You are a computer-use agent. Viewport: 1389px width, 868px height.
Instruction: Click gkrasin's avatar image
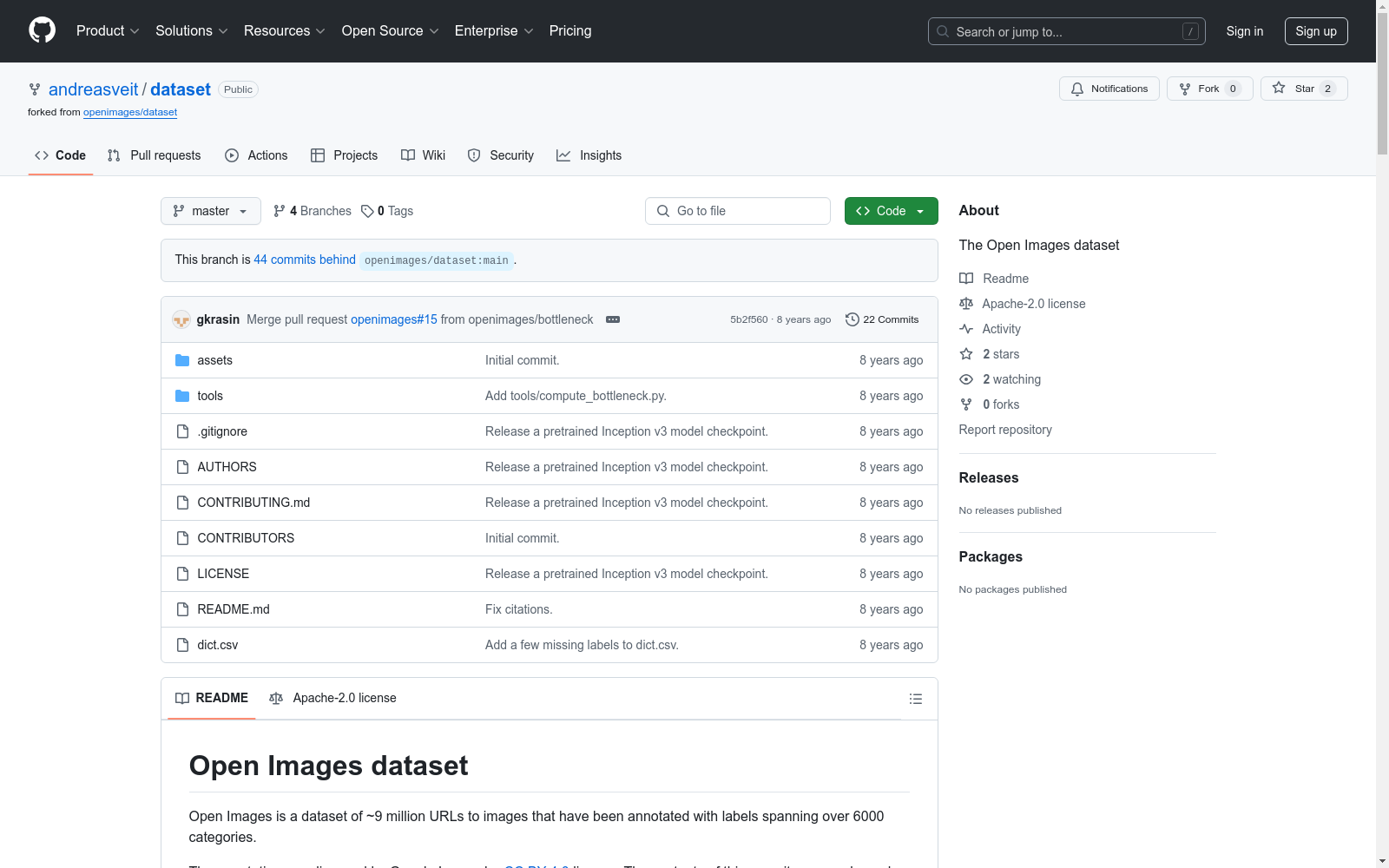pyautogui.click(x=181, y=319)
